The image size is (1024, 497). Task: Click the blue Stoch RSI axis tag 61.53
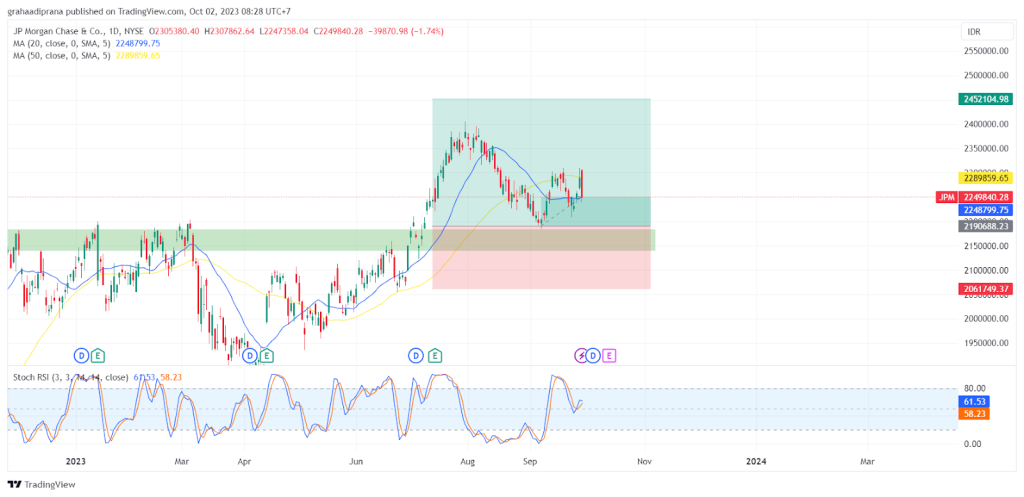(974, 401)
